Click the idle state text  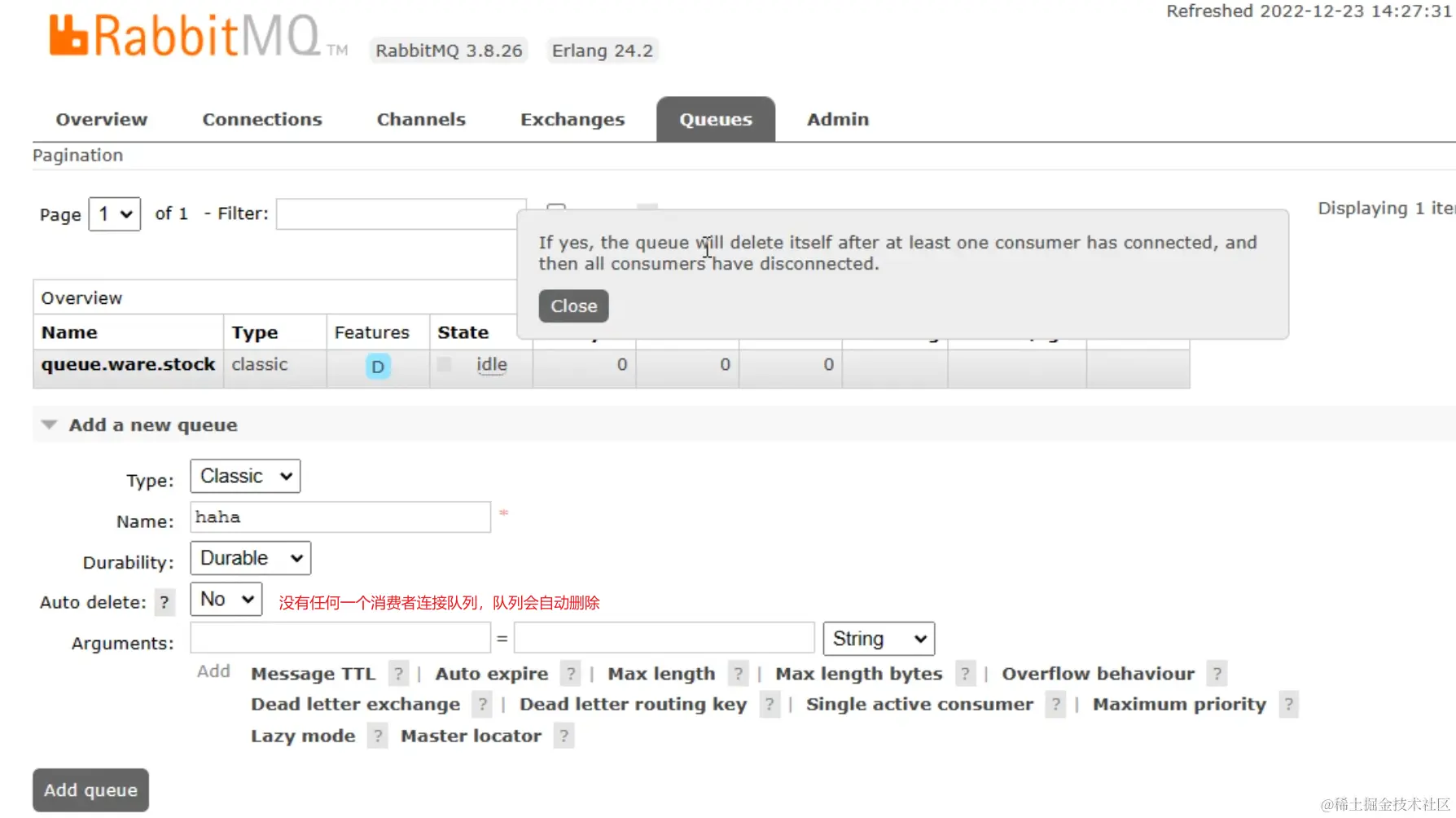pyautogui.click(x=492, y=364)
